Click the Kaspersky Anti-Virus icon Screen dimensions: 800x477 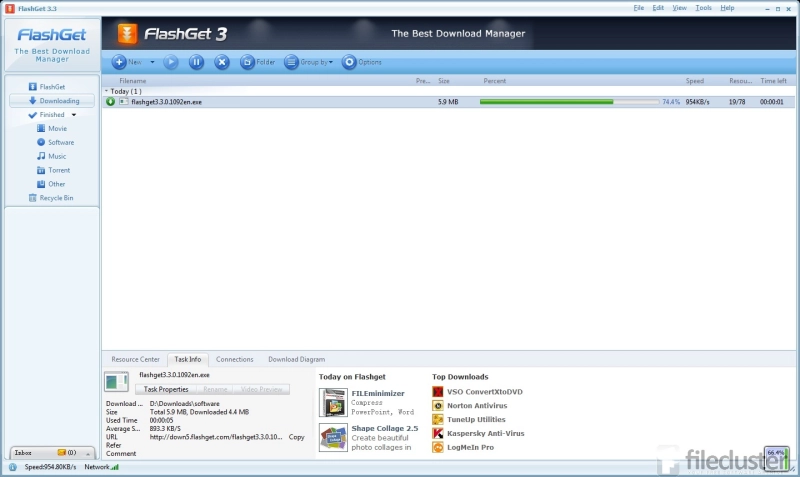point(438,434)
